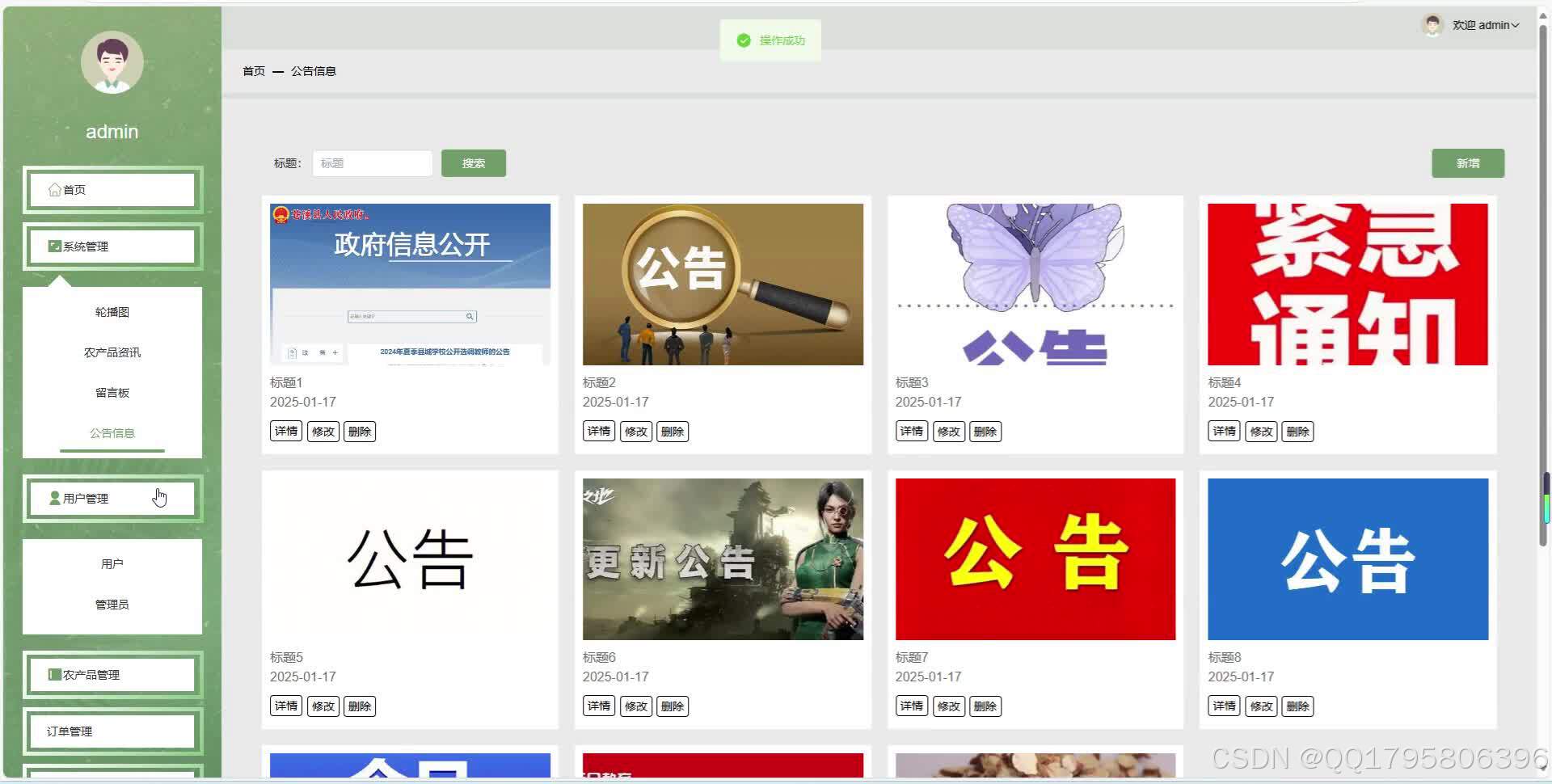The image size is (1552, 784).
Task: Click inside the 标题 search input field
Action: pyautogui.click(x=372, y=162)
